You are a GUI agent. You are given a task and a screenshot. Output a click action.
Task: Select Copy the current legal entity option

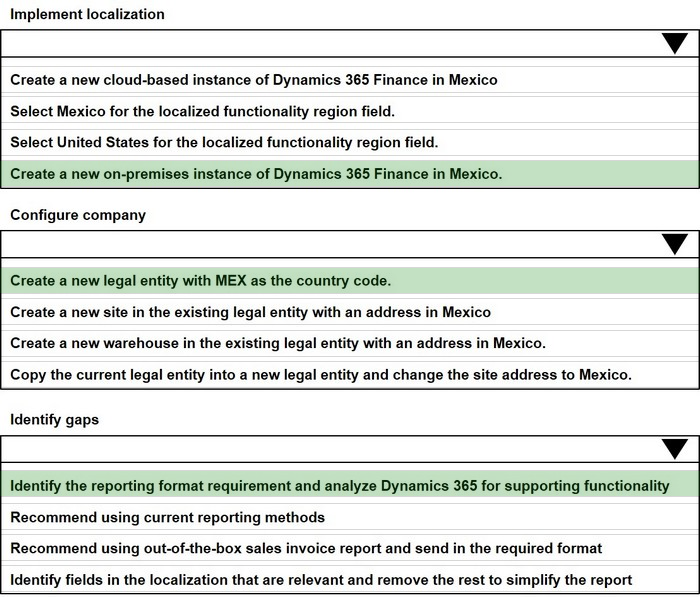pyautogui.click(x=350, y=374)
